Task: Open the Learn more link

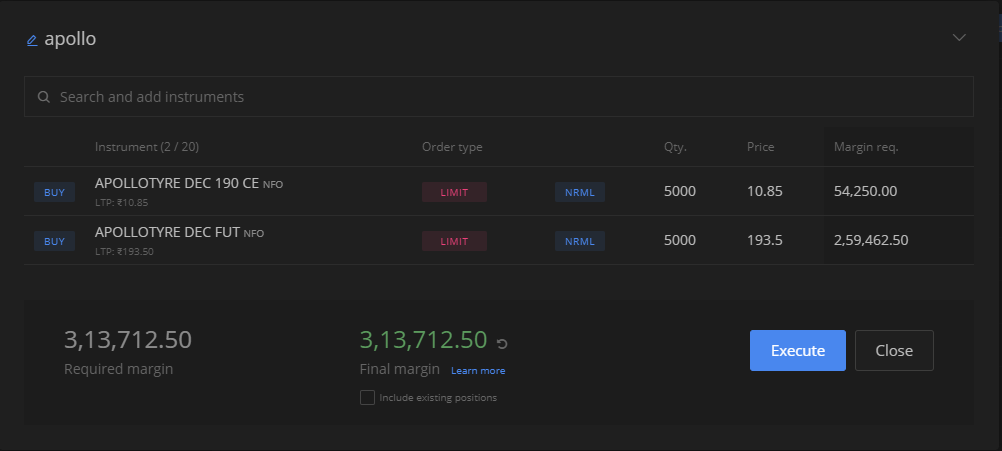Action: pos(478,371)
